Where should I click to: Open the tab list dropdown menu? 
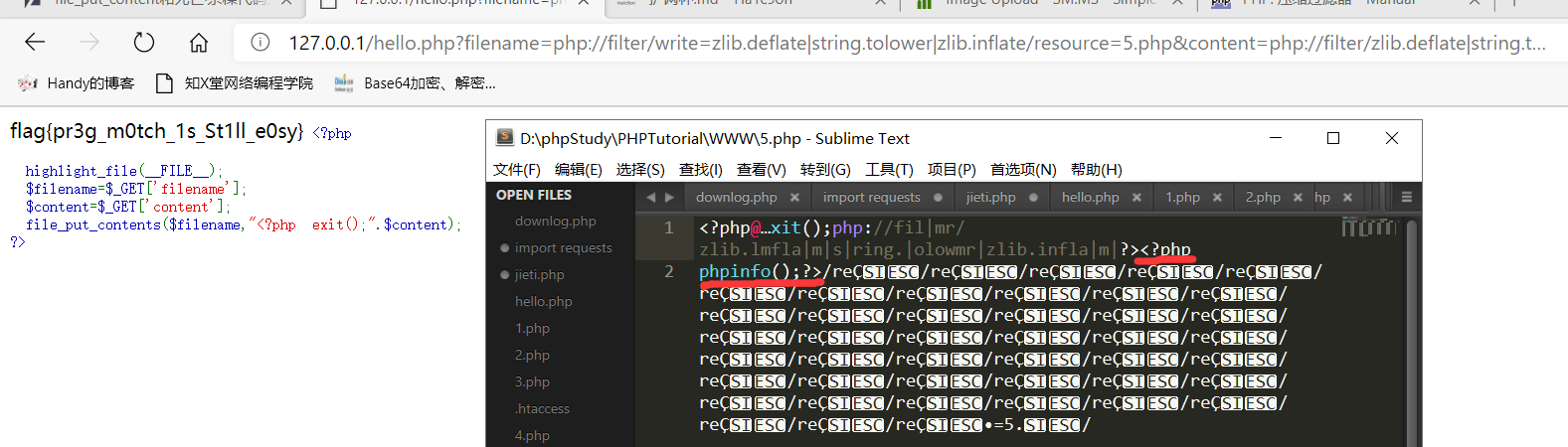click(x=1406, y=197)
